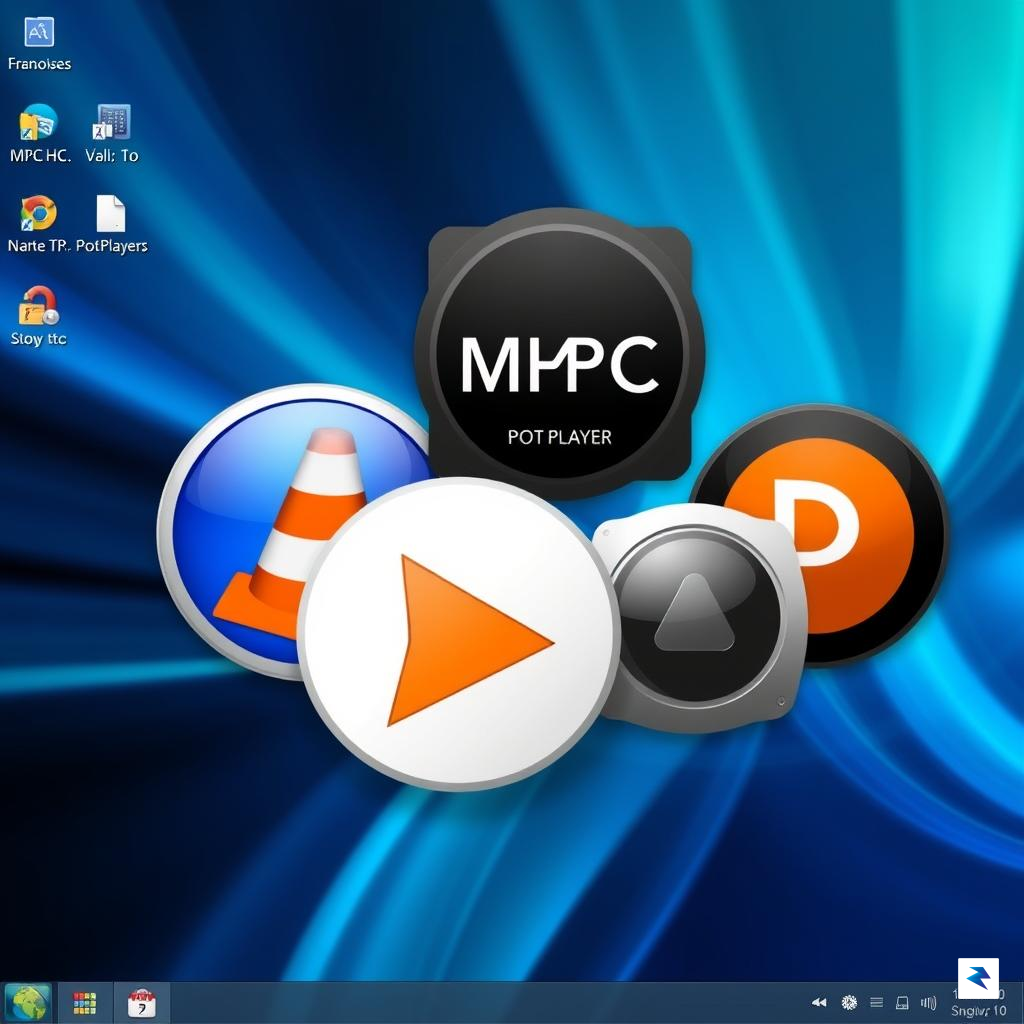Click the rewind arrows tray icon
The height and width of the screenshot is (1024, 1024).
tap(819, 1002)
